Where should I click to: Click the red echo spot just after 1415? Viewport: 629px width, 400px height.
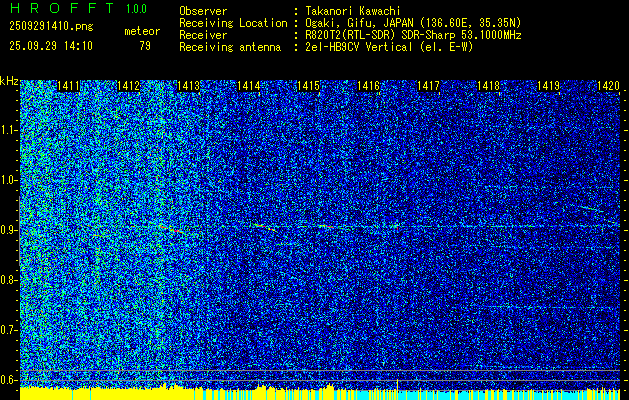(326, 226)
